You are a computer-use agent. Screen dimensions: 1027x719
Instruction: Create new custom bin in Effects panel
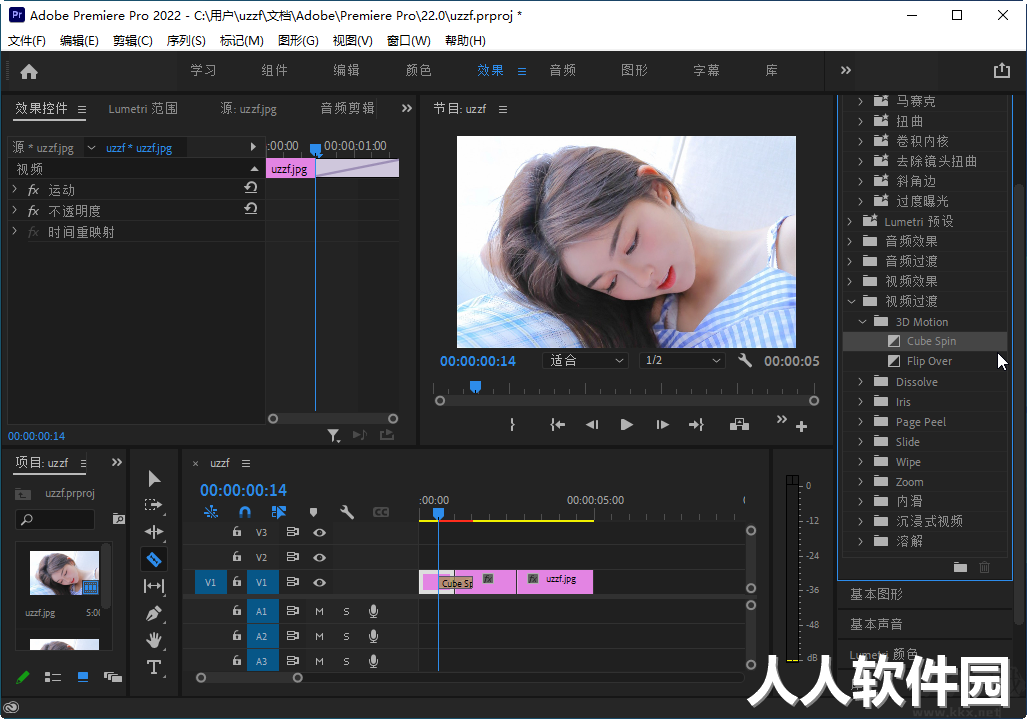(960, 567)
